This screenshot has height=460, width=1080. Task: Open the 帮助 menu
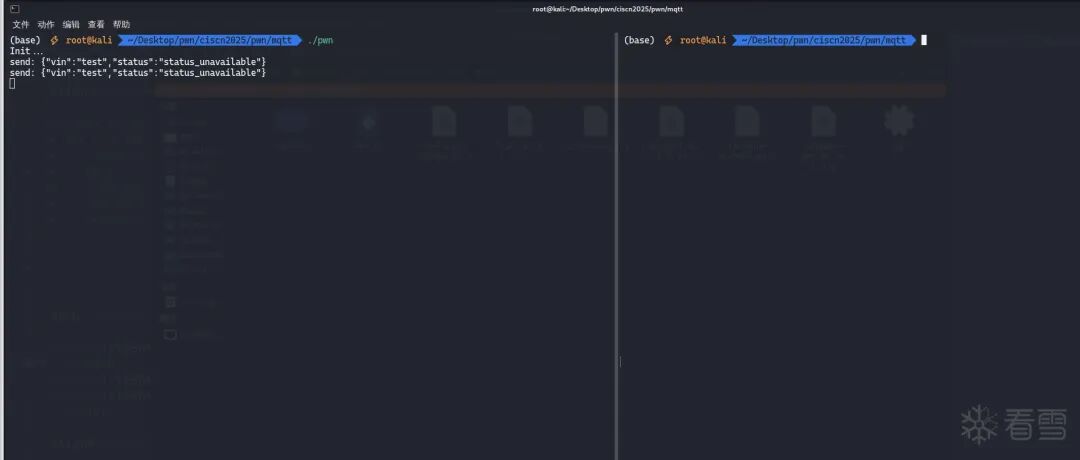pos(121,24)
